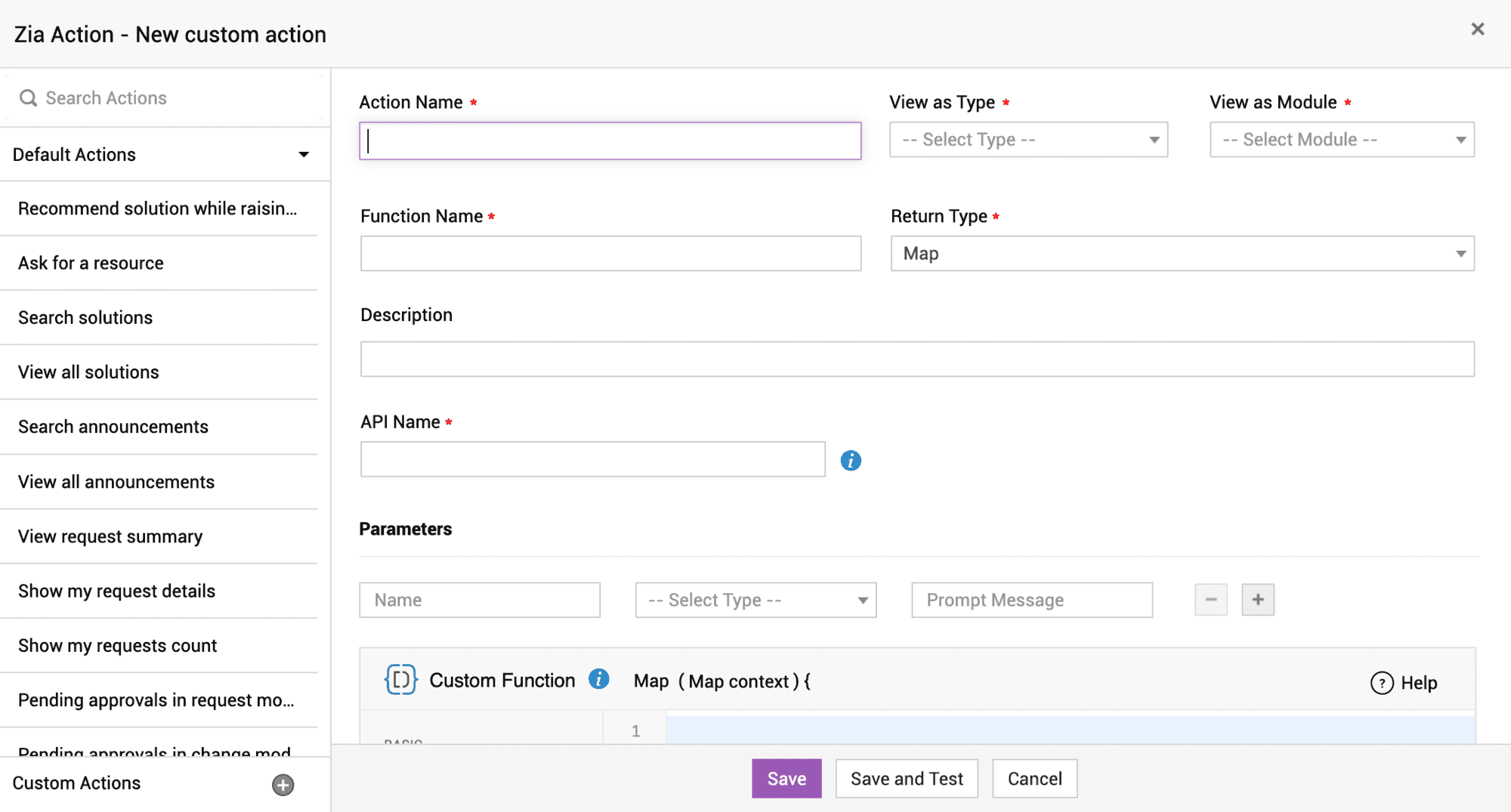Open the View as Module dropdown
Image resolution: width=1511 pixels, height=812 pixels.
pos(1342,140)
